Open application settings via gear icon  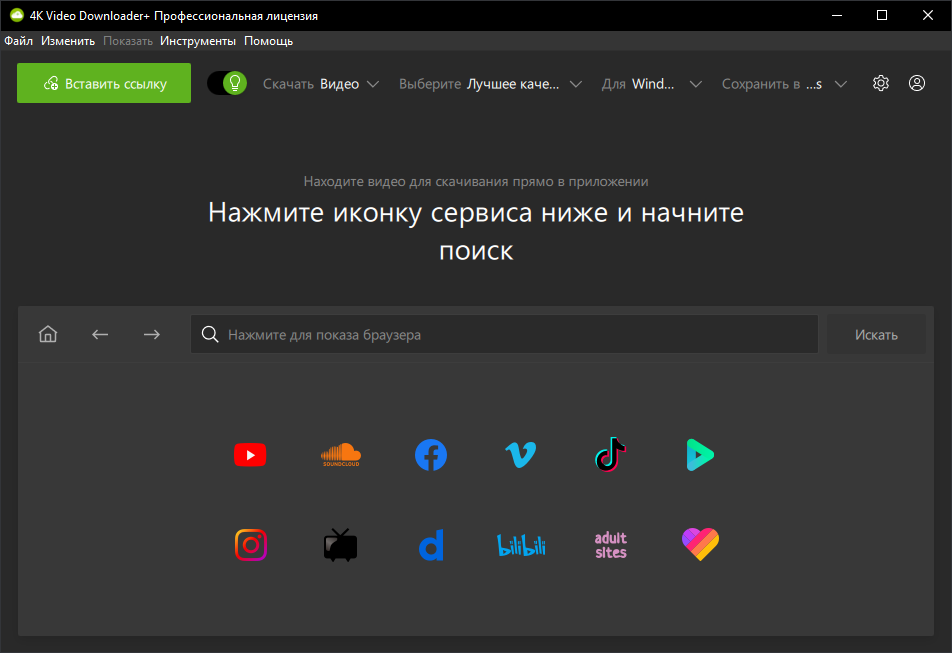pos(880,83)
